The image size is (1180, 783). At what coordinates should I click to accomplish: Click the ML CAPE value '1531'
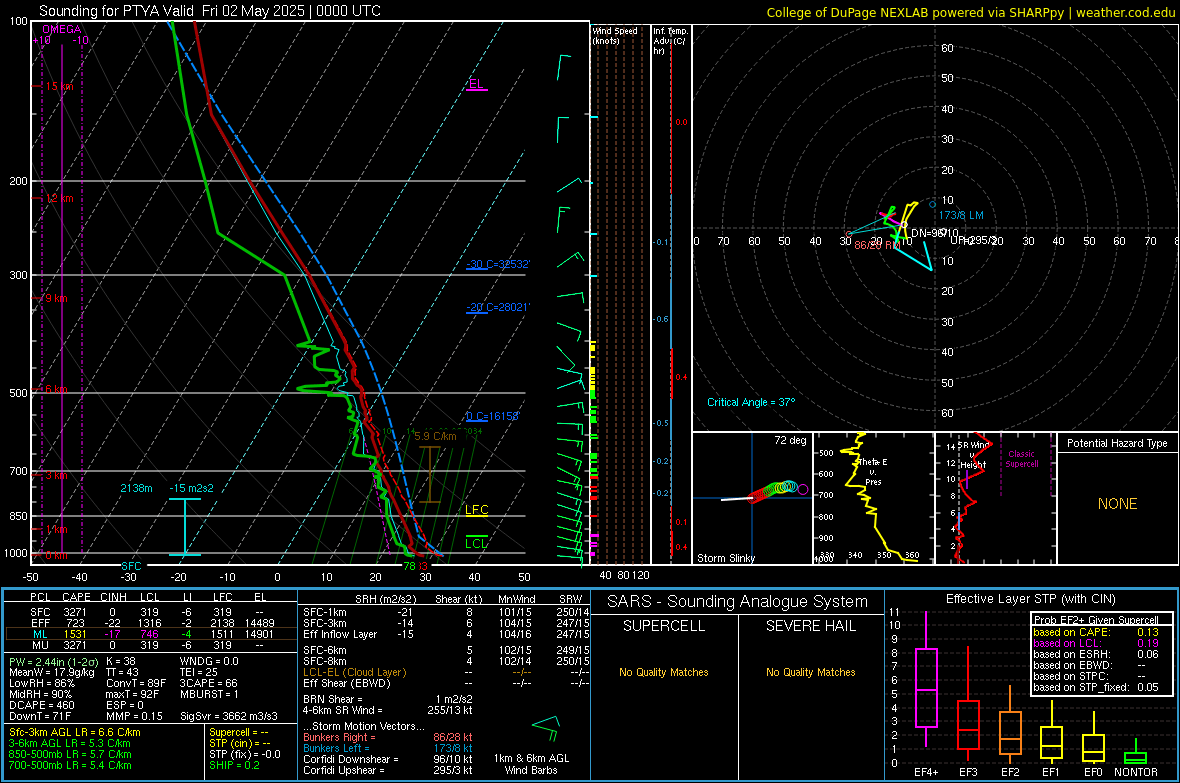coord(76,634)
